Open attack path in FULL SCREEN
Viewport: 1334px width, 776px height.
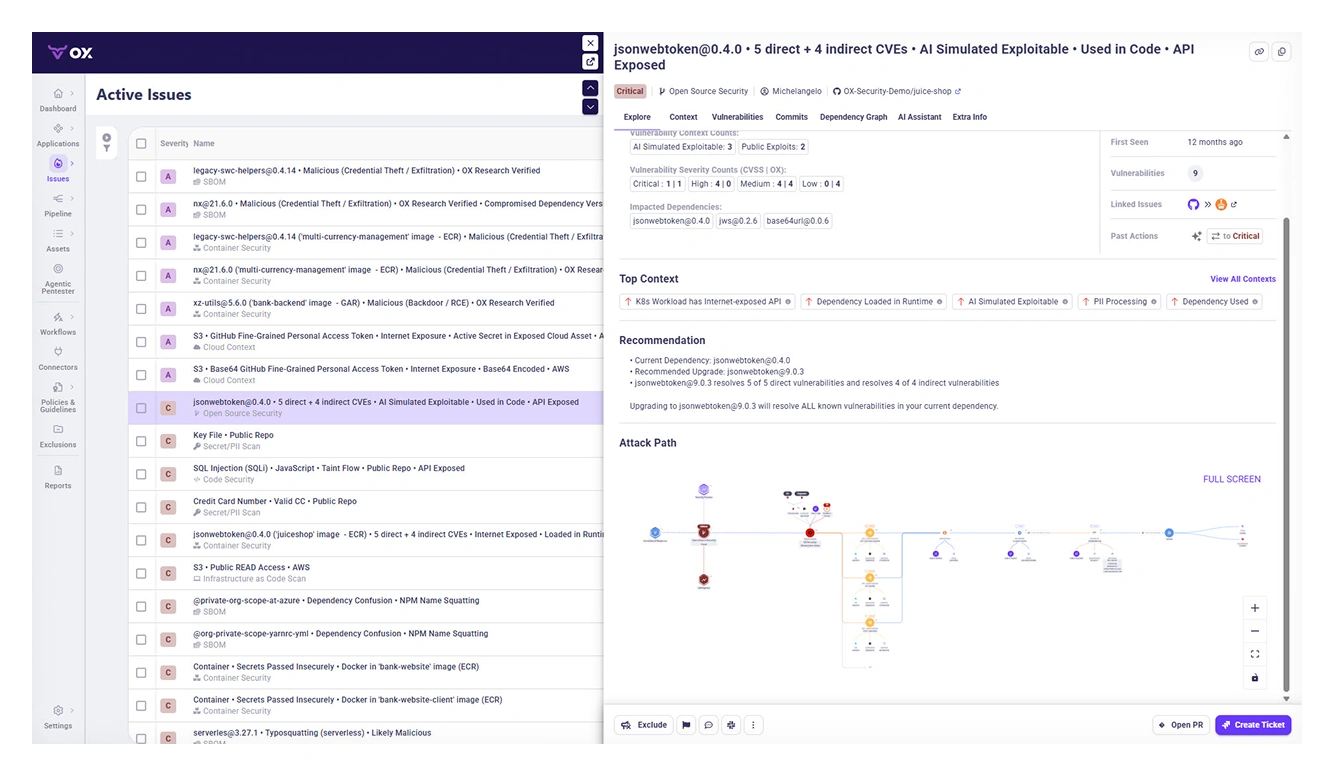tap(1232, 479)
